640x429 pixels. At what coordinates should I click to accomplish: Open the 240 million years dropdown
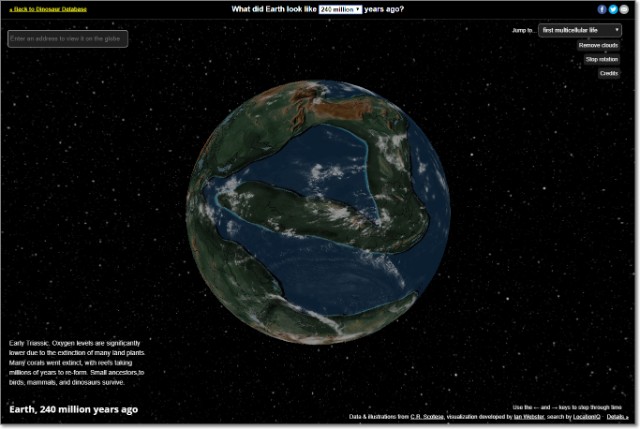coord(341,9)
